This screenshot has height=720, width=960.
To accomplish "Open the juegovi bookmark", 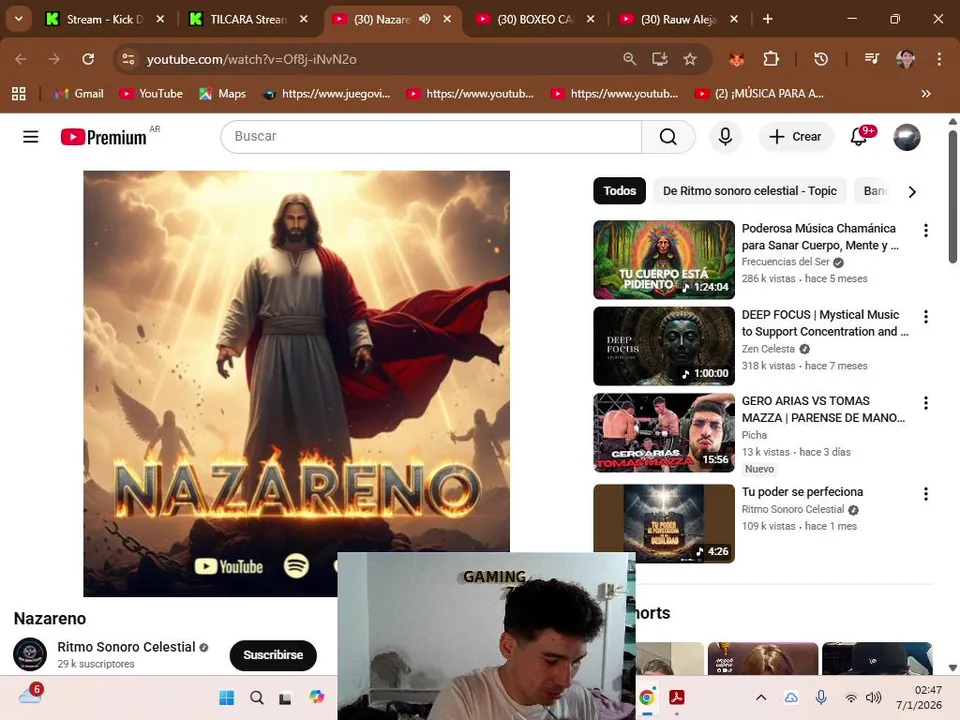I will pos(326,94).
